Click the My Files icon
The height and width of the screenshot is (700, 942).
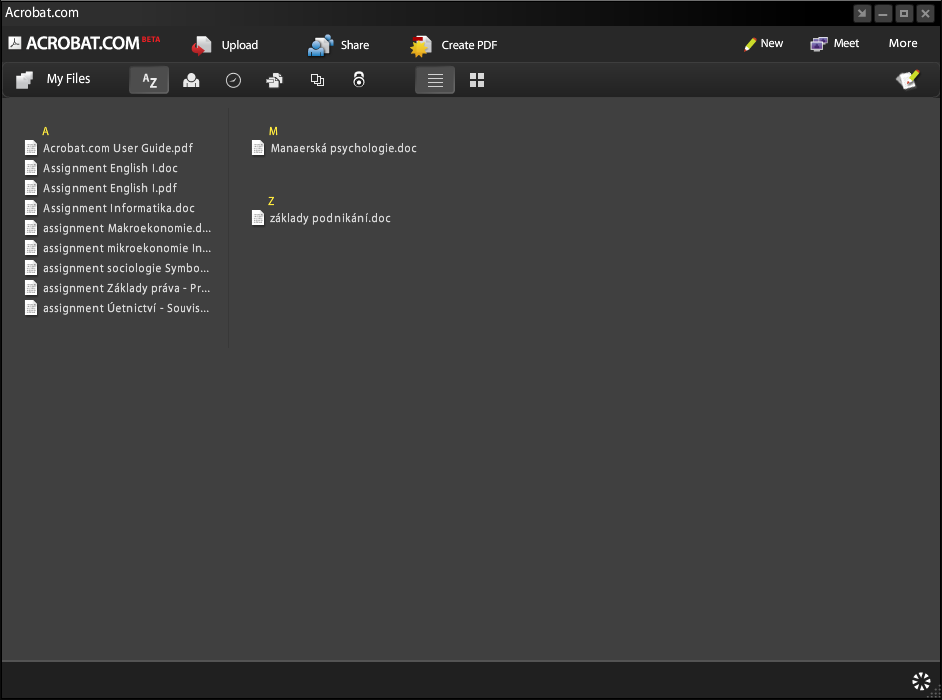click(25, 79)
